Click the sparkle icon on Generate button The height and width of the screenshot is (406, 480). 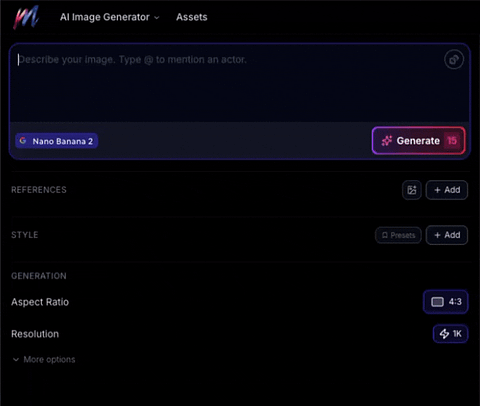coord(387,141)
